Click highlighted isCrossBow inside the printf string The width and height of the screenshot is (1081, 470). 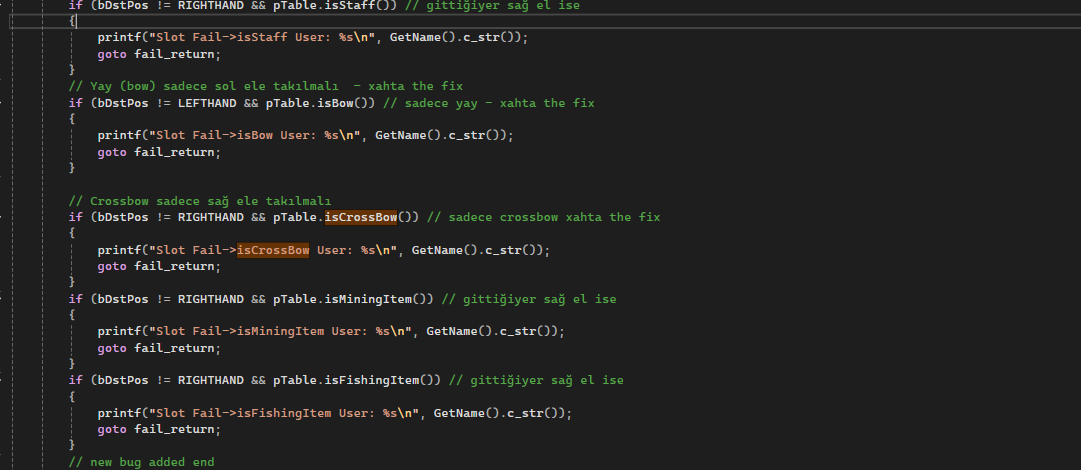pos(273,249)
